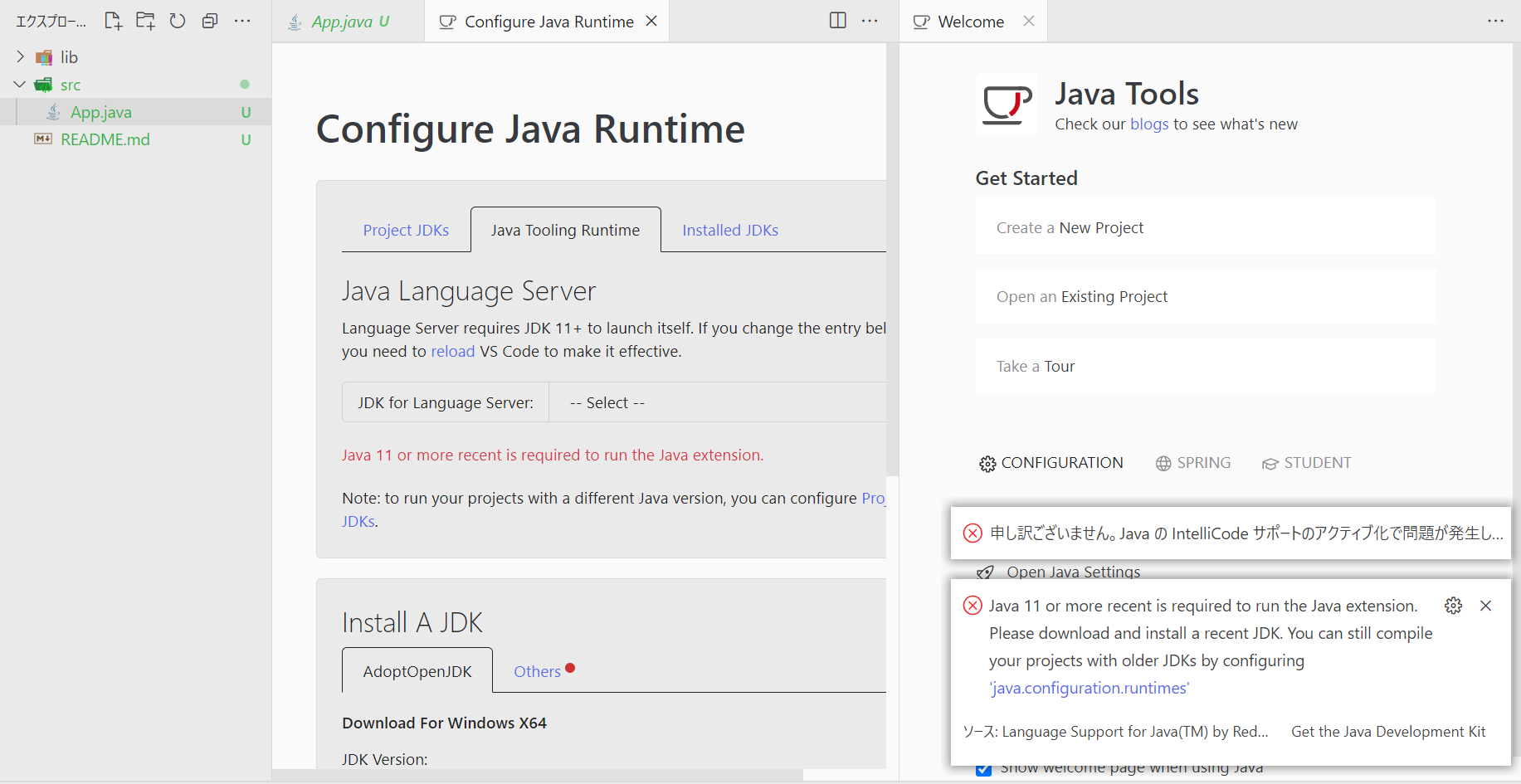
Task: Switch to the Project JDKs tab
Action: (406, 230)
